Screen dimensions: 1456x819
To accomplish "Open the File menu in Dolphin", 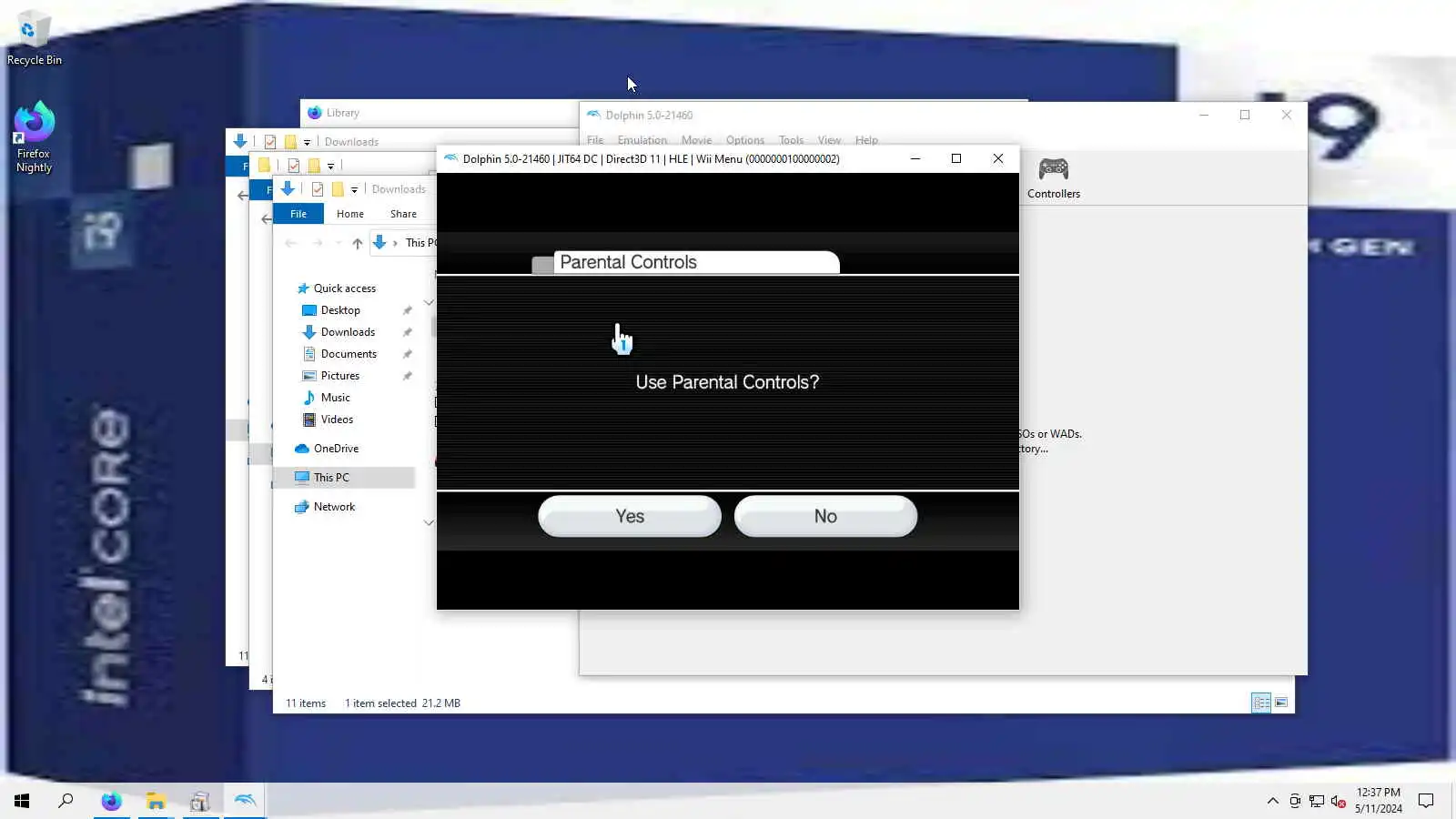I will click(x=595, y=140).
